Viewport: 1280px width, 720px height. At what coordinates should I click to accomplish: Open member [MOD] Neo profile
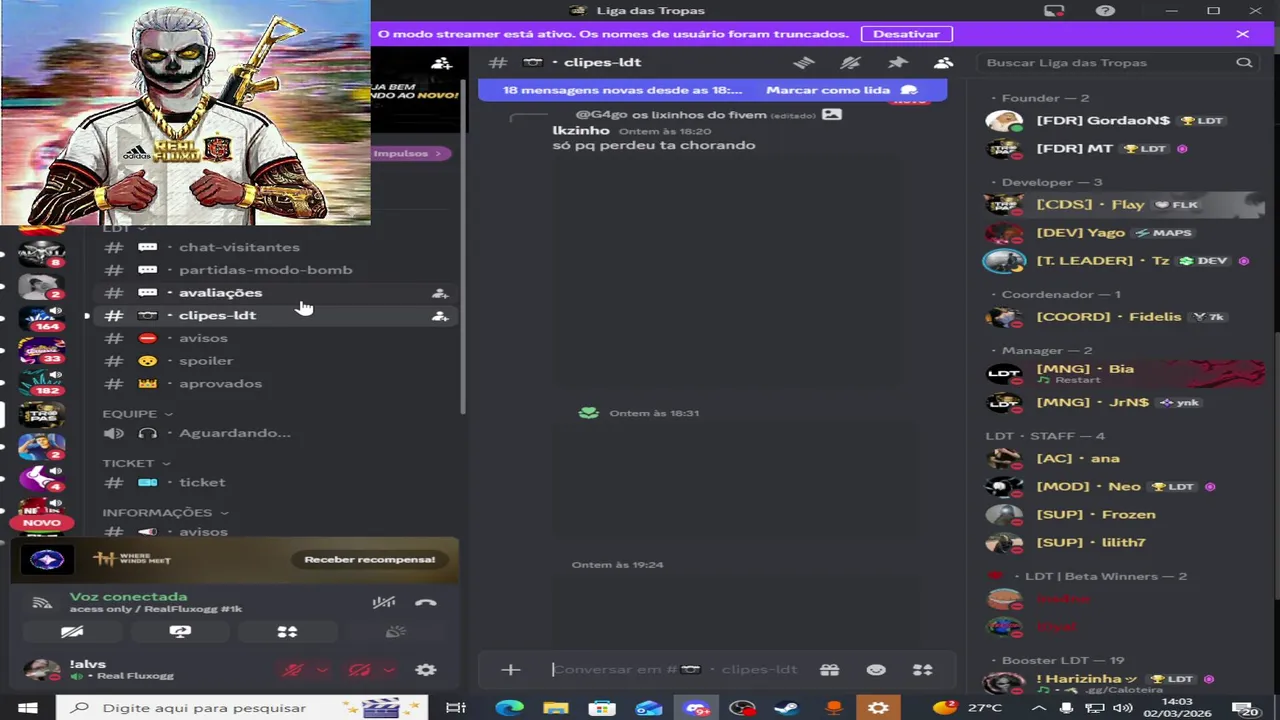pyautogui.click(x=1125, y=487)
